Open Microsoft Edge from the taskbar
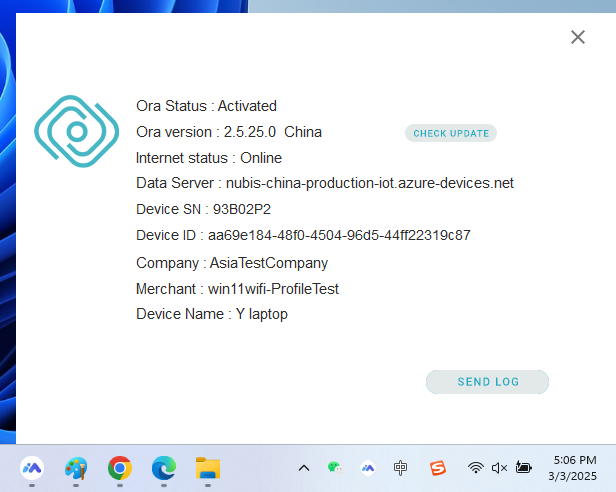The image size is (616, 492). click(x=164, y=468)
